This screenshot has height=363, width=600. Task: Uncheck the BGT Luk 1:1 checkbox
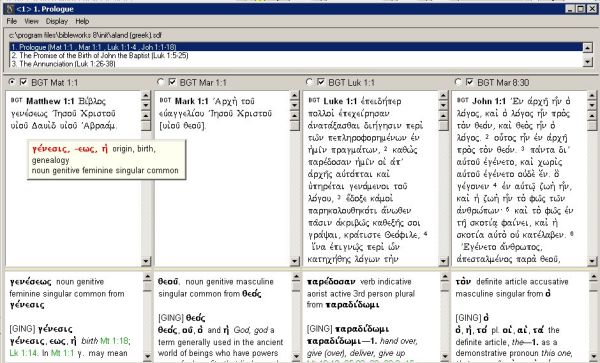[321, 82]
